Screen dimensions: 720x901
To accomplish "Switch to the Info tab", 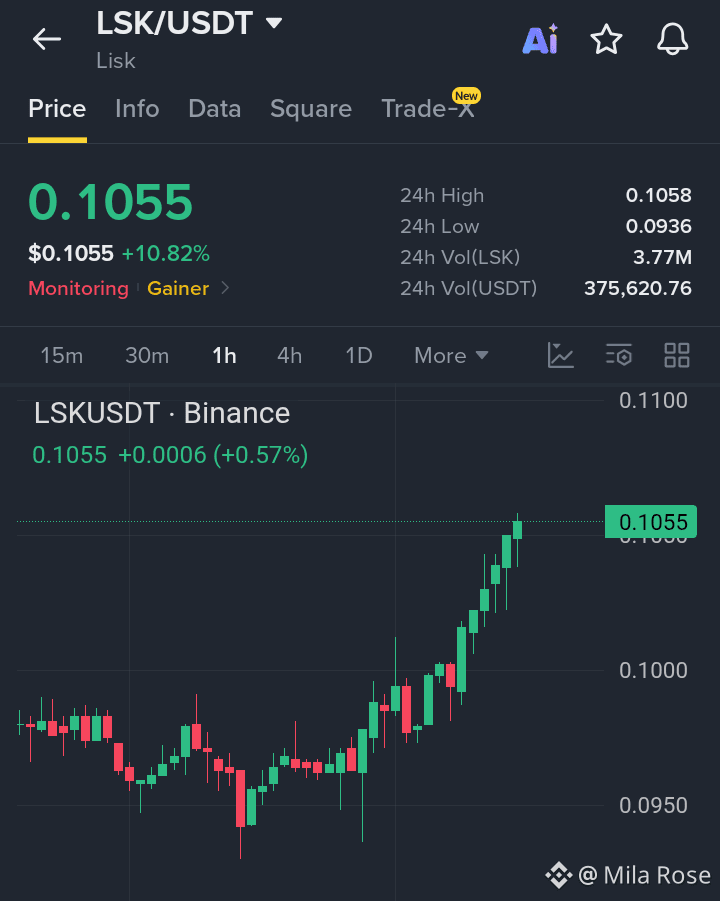I will tap(137, 109).
